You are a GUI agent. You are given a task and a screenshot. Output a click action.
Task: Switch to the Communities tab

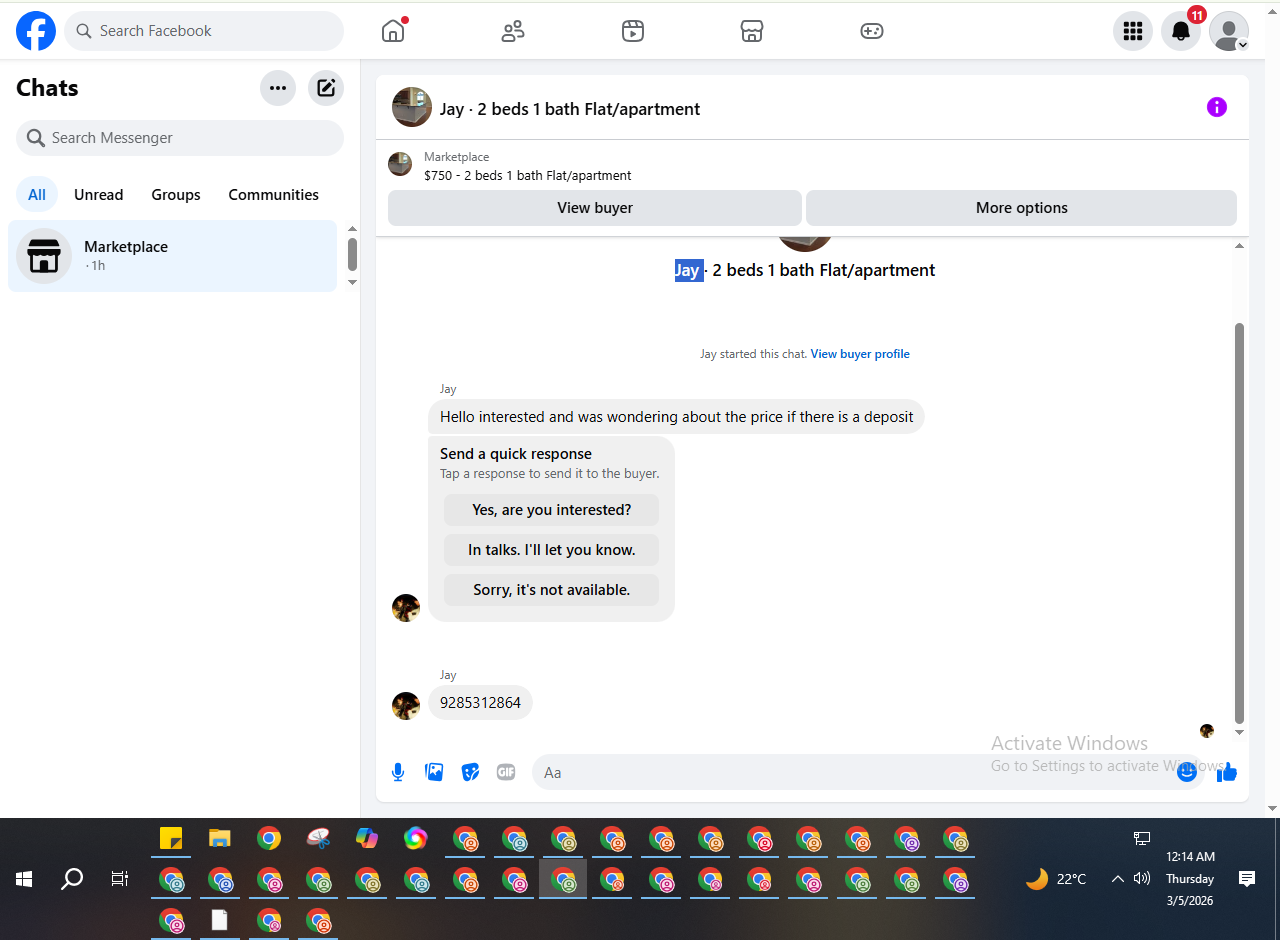[x=273, y=194]
